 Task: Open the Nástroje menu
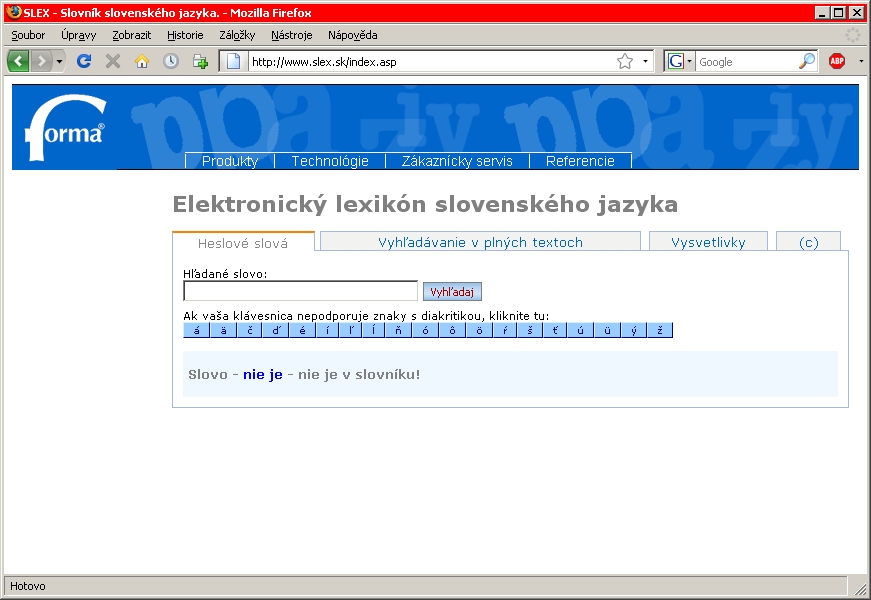tap(291, 35)
